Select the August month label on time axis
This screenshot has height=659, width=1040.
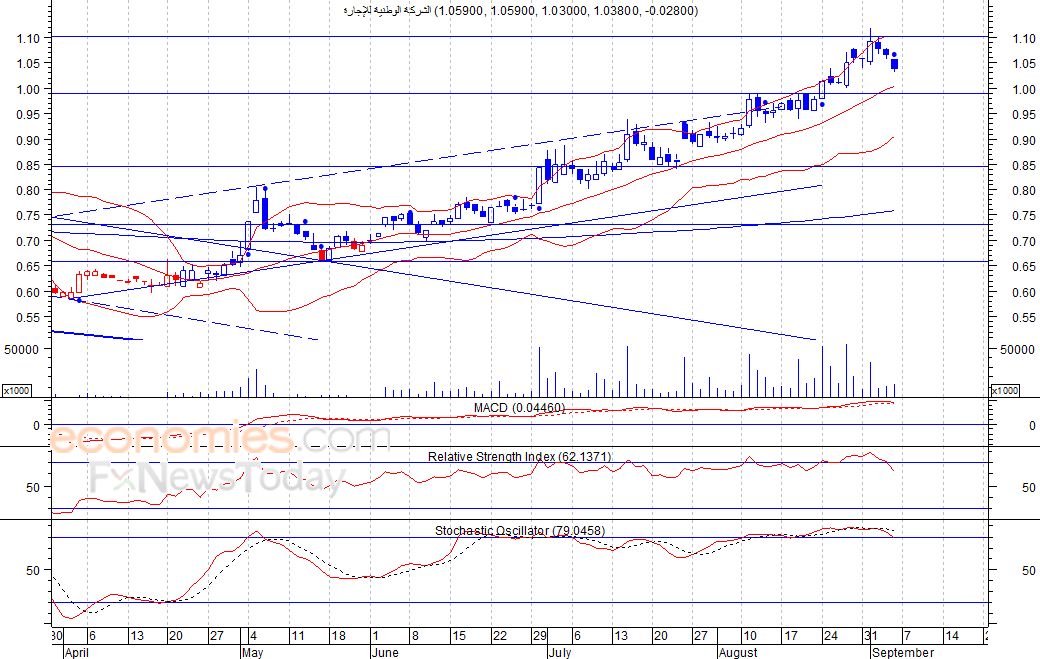(x=738, y=652)
